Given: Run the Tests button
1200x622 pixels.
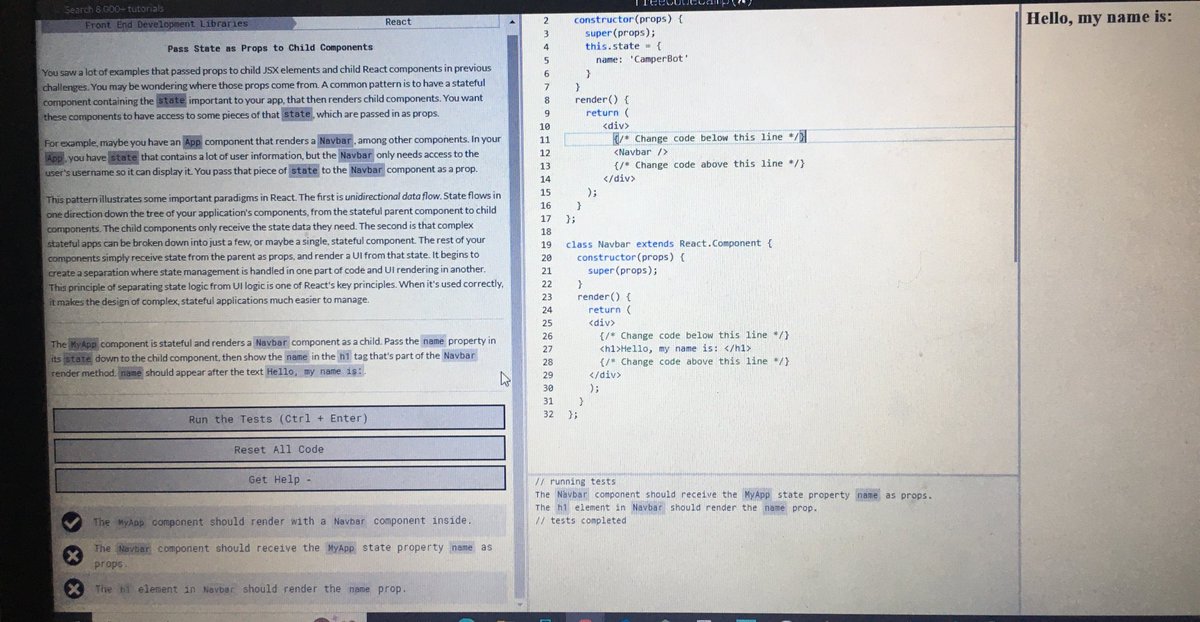Looking at the screenshot, I should (279, 419).
